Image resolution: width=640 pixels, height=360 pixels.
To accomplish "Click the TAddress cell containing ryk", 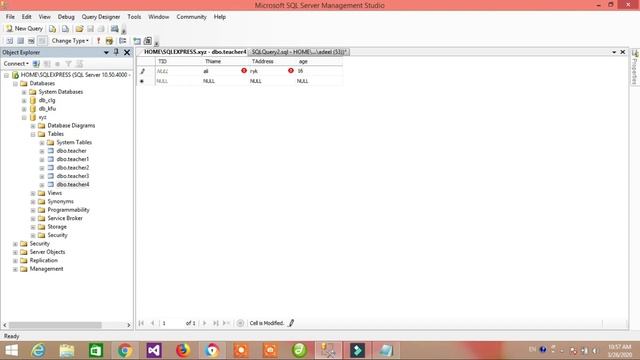I will 272,71.
